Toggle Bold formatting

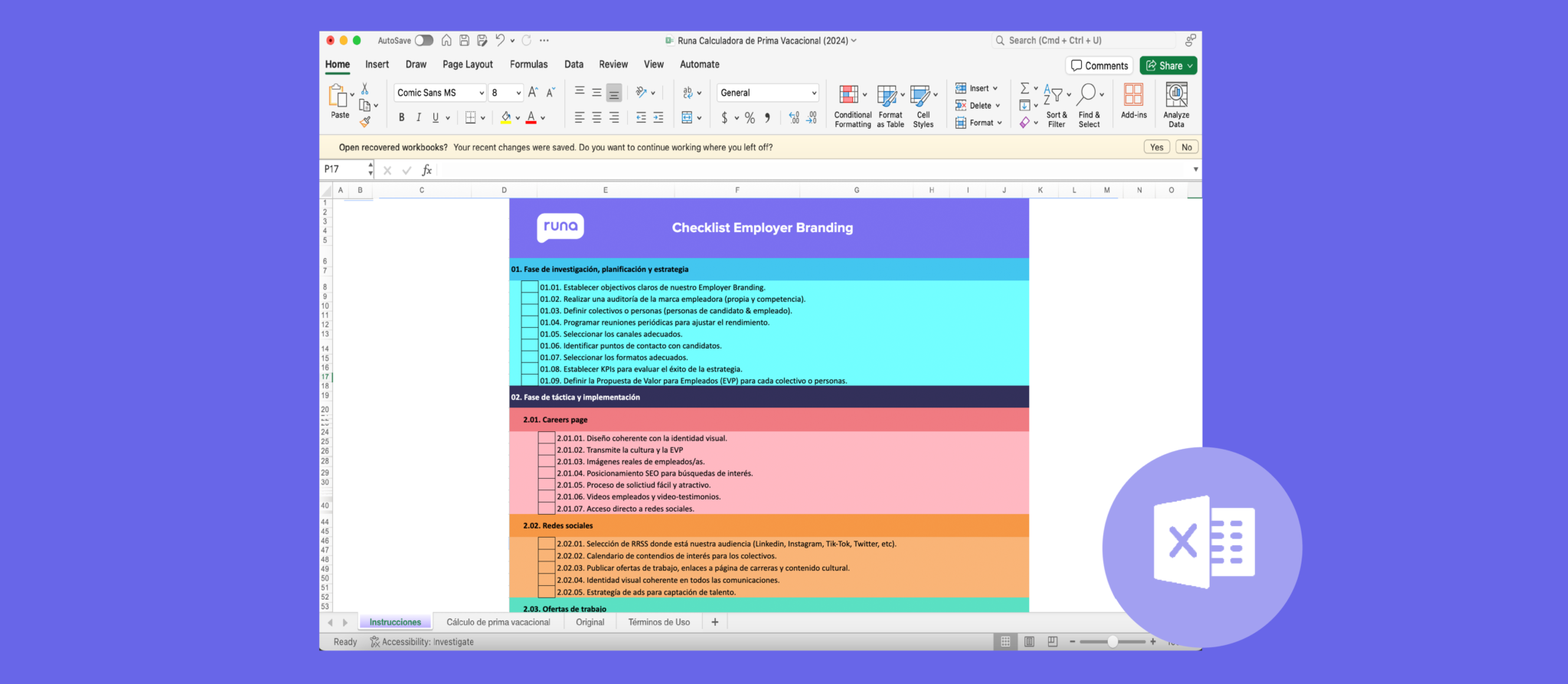pyautogui.click(x=401, y=117)
